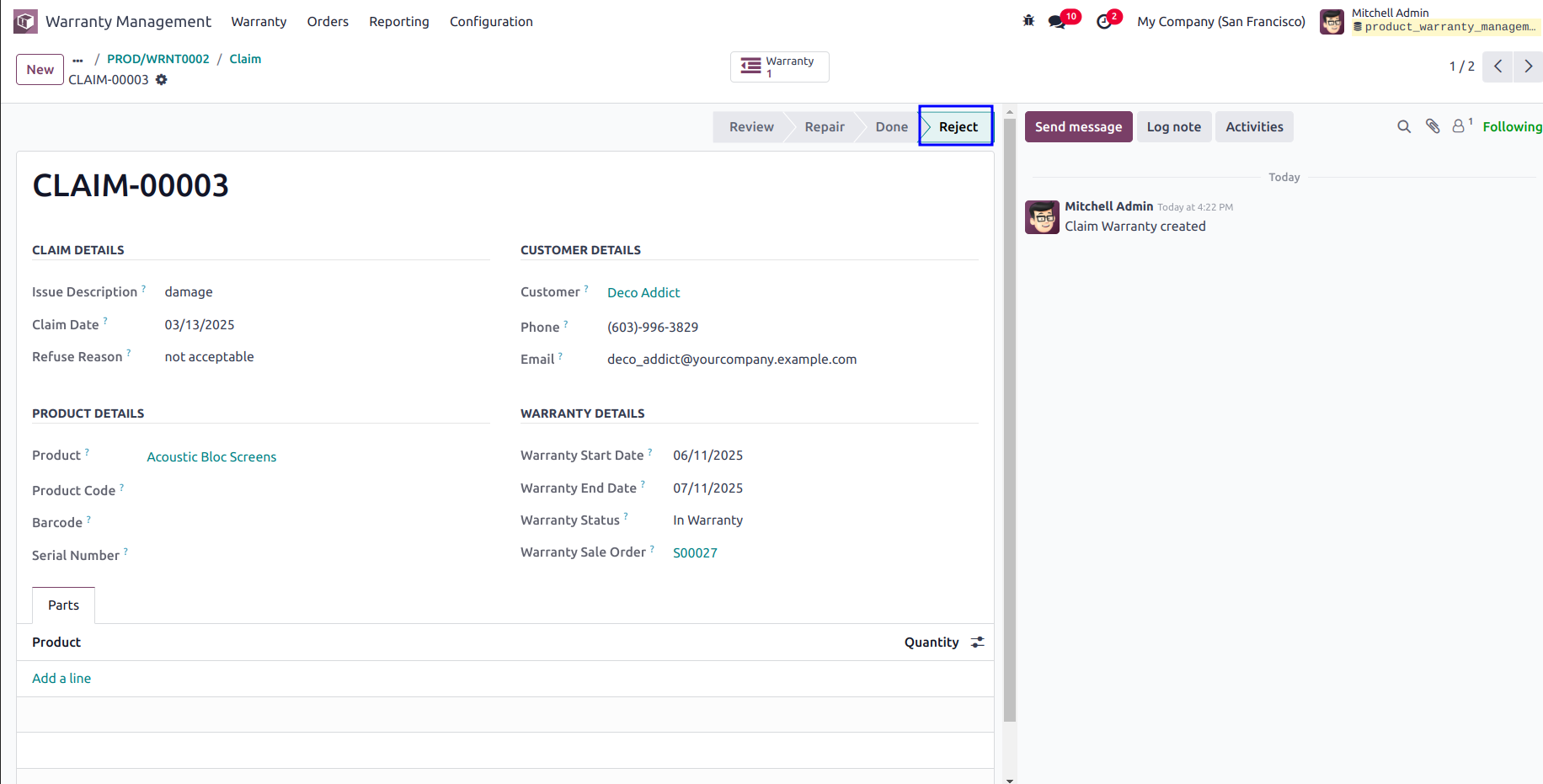Go to previous record arrow

[x=1498, y=67]
